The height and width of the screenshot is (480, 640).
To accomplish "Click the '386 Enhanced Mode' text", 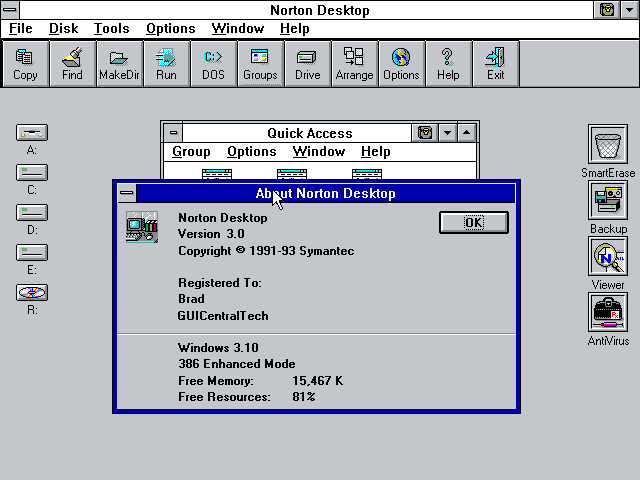I will tap(237, 364).
